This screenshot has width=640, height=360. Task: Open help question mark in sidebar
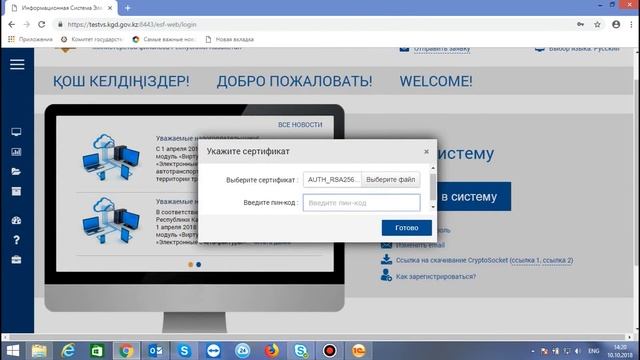click(x=16, y=240)
